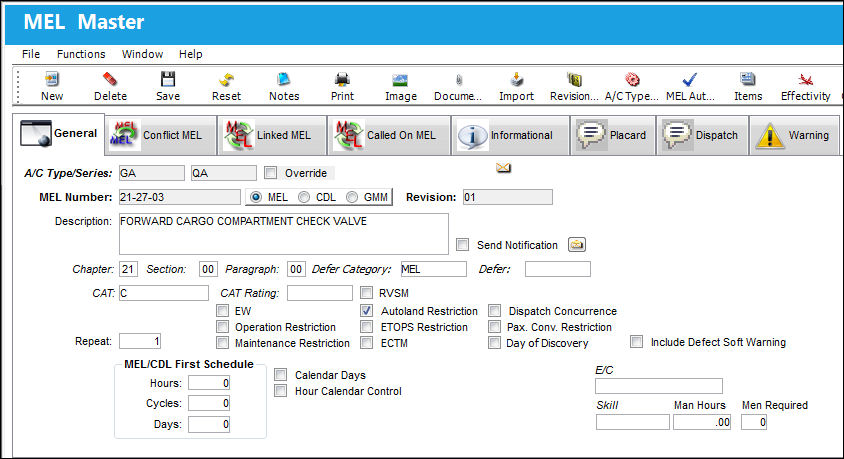The image size is (844, 459).
Task: Open the Help menu
Action: 191,54
